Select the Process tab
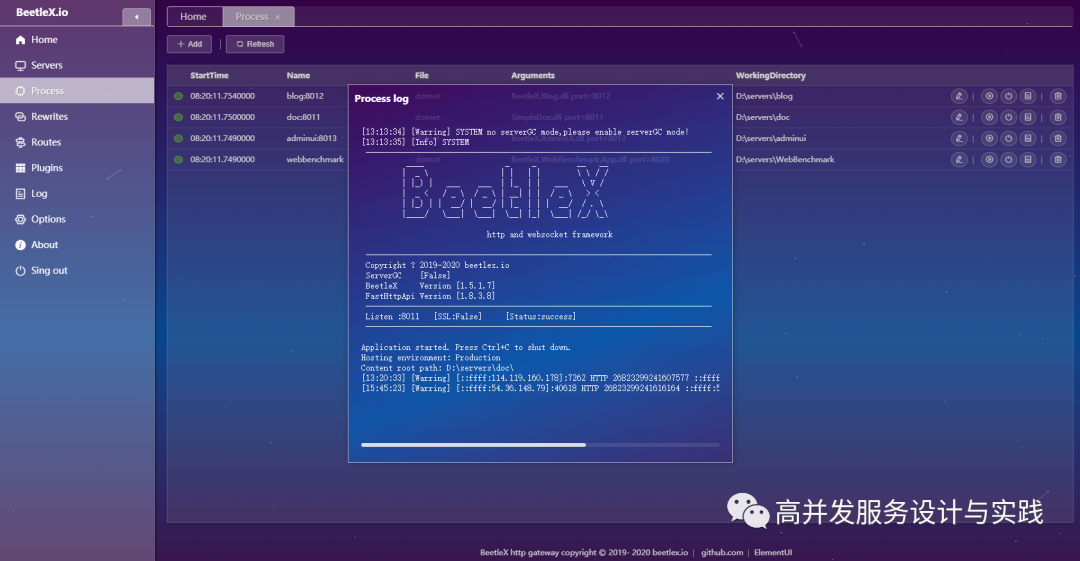The width and height of the screenshot is (1080, 561). [252, 17]
